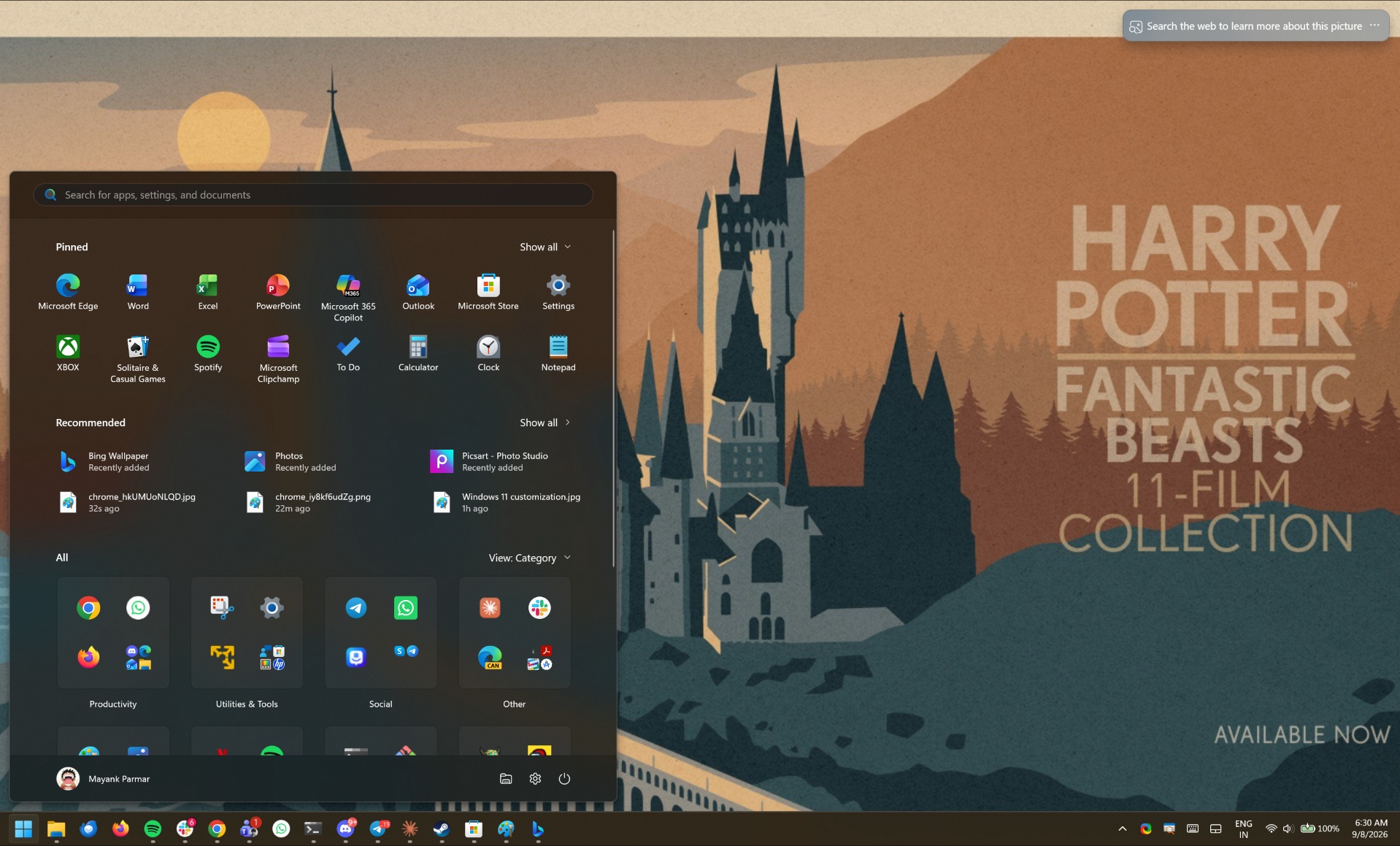This screenshot has width=1400, height=846.
Task: Open Microsoft Edge from the pinned apps
Action: point(68,292)
